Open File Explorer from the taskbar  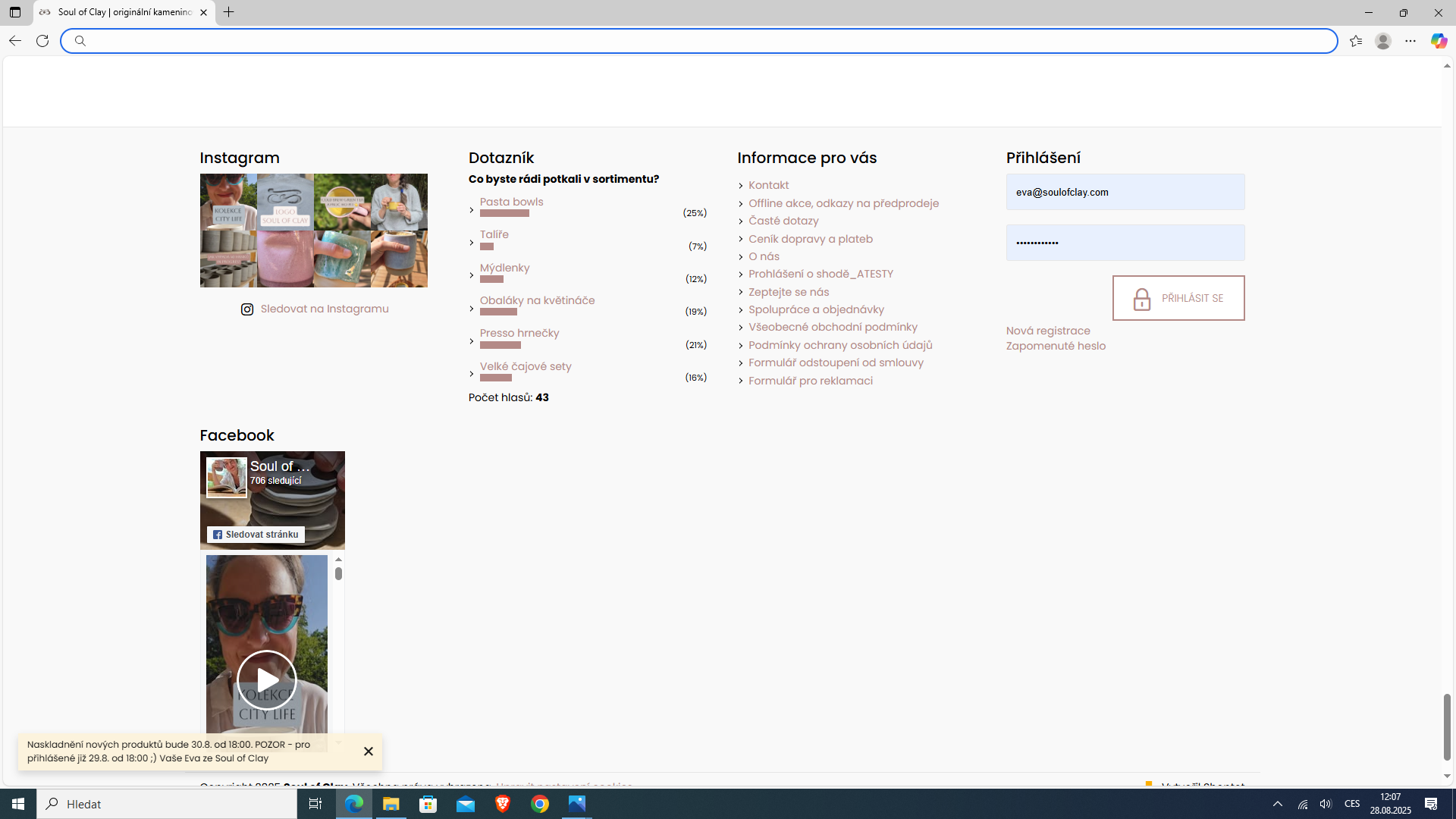pyautogui.click(x=391, y=804)
